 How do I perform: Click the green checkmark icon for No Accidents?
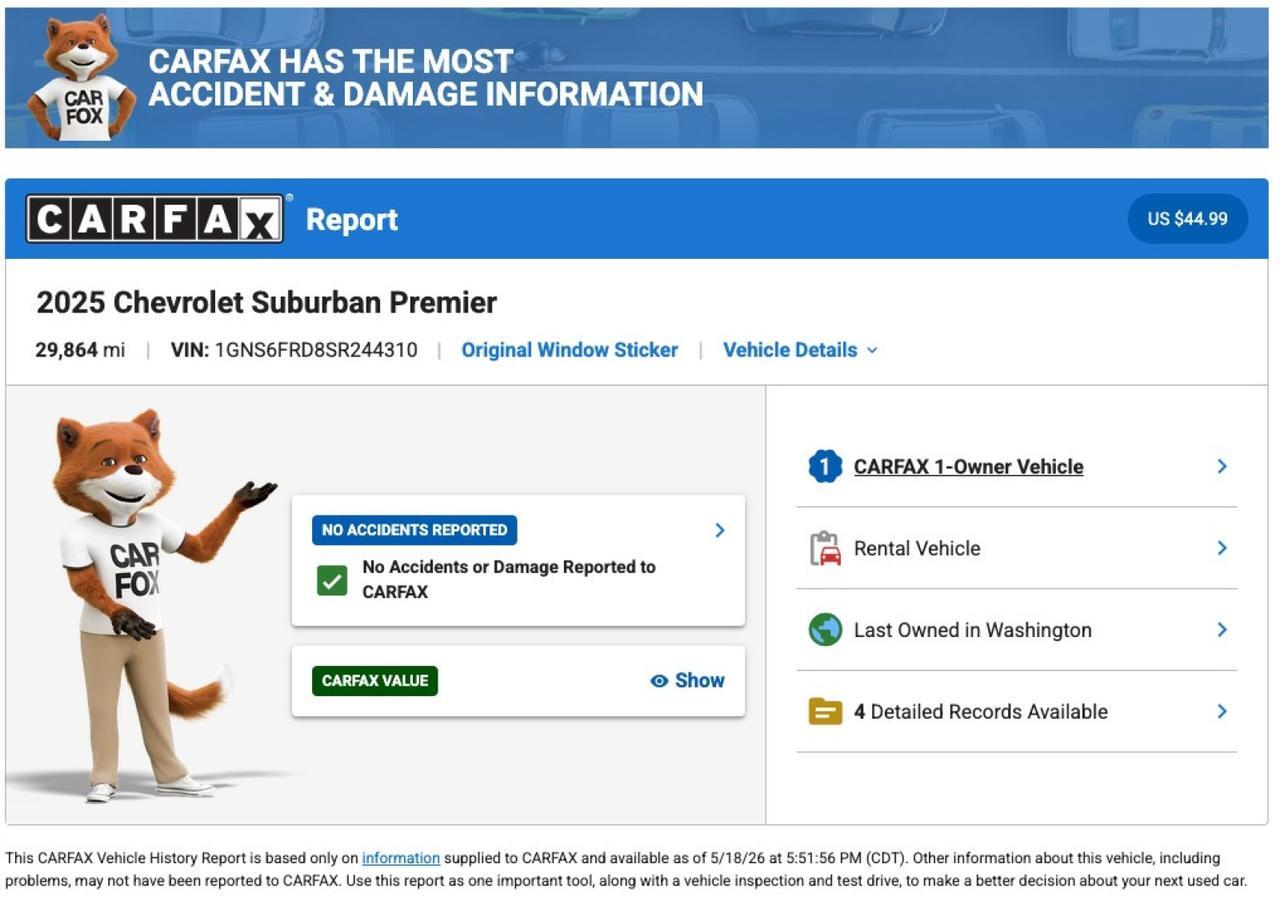click(x=331, y=580)
